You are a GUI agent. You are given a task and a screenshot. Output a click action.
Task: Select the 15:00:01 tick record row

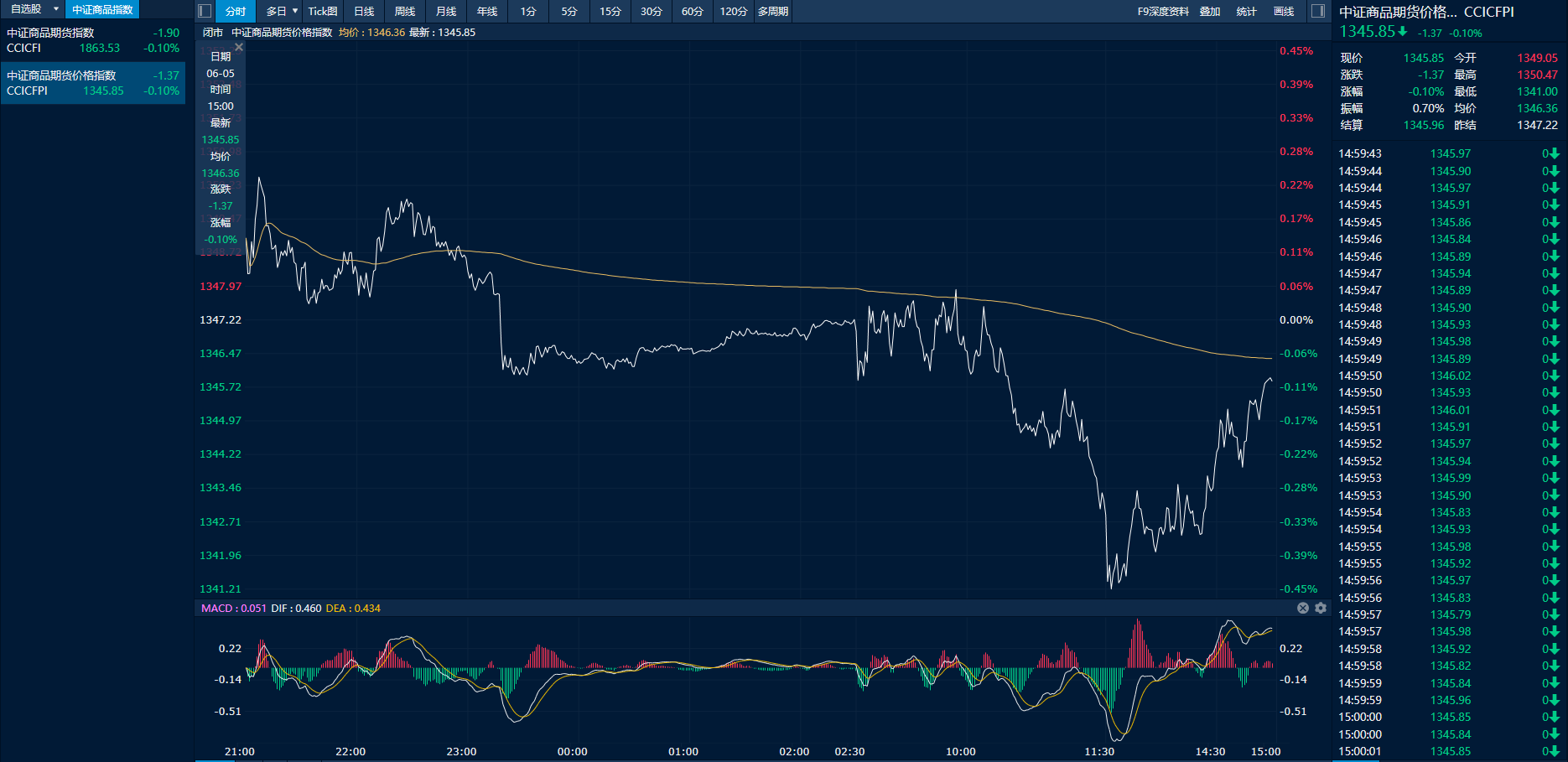[x=1448, y=751]
